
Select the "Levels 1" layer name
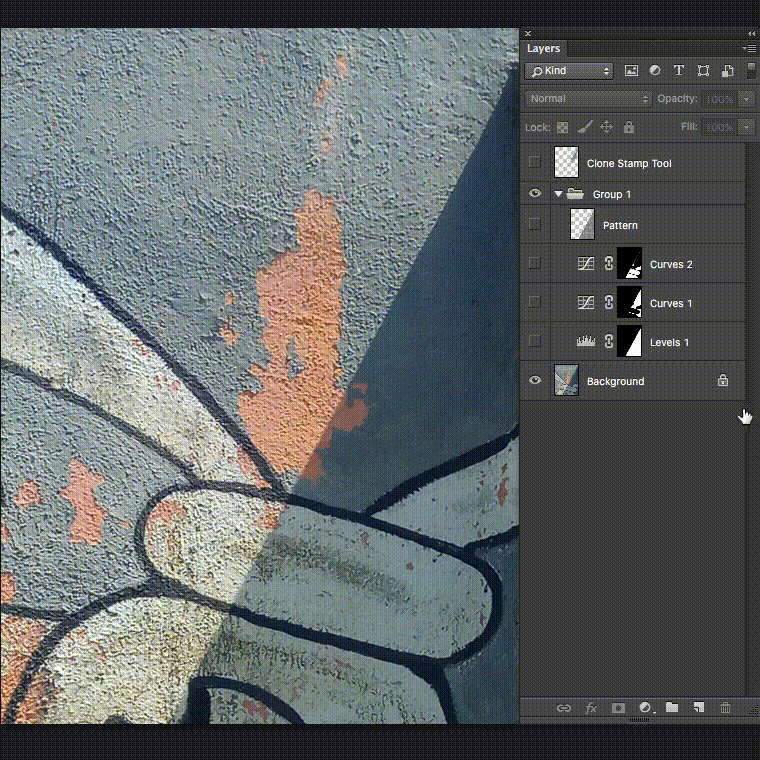tap(669, 342)
